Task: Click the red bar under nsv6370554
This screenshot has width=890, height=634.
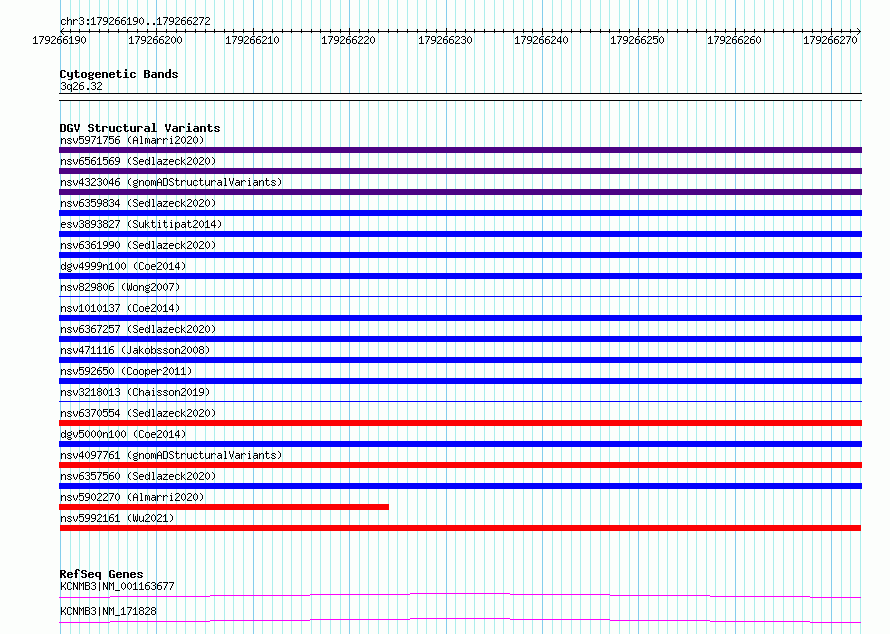Action: coord(460,423)
